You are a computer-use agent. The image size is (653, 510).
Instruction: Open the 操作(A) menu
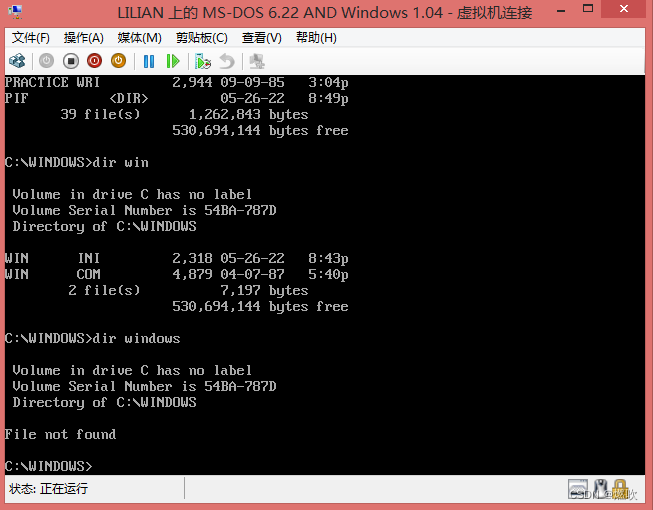[83, 38]
